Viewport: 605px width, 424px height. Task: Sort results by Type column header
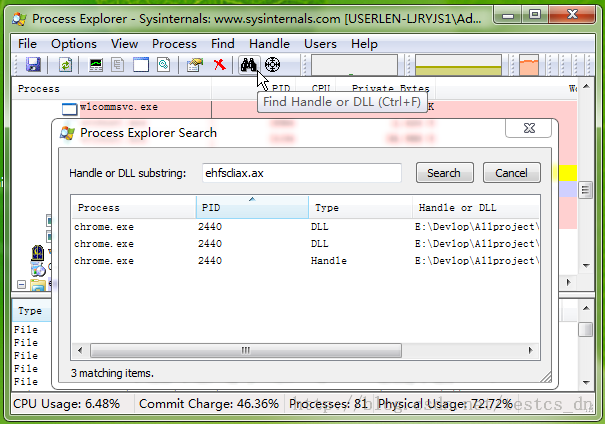click(x=360, y=208)
